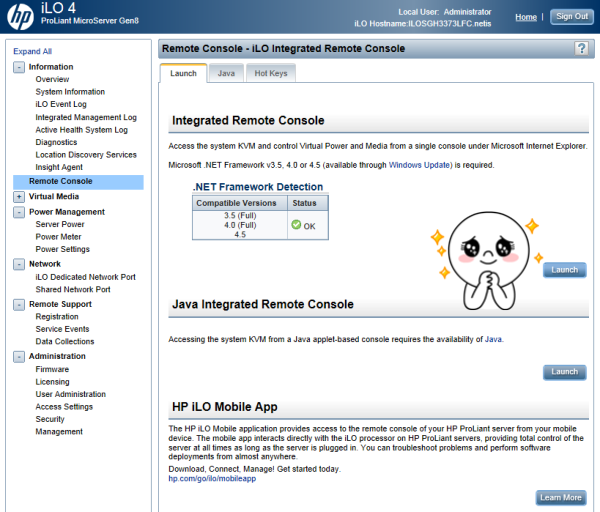Click the Remote Support section label
Viewport: 600px width, 512px height.
click(x=60, y=304)
